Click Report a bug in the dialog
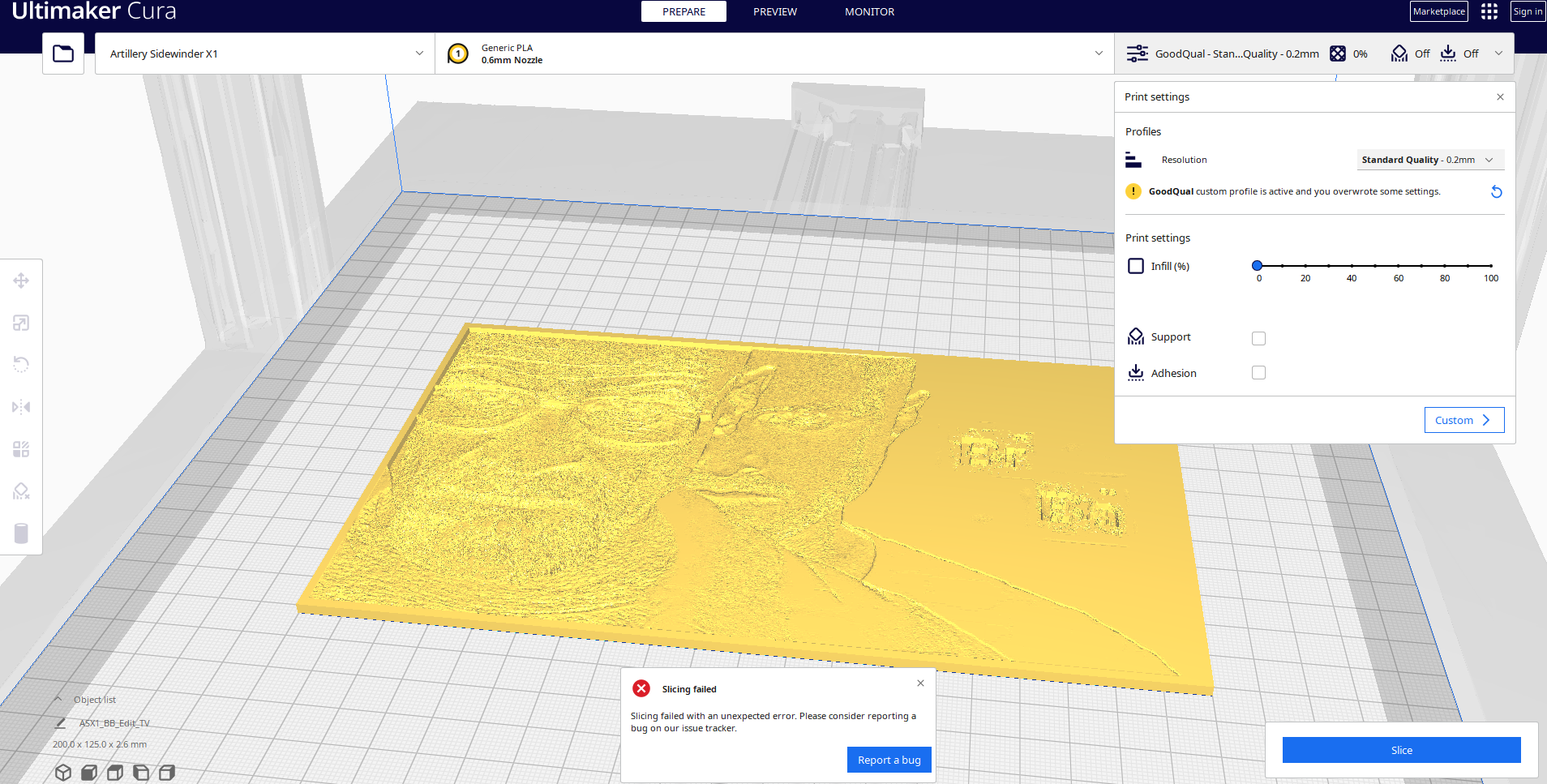 [889, 760]
